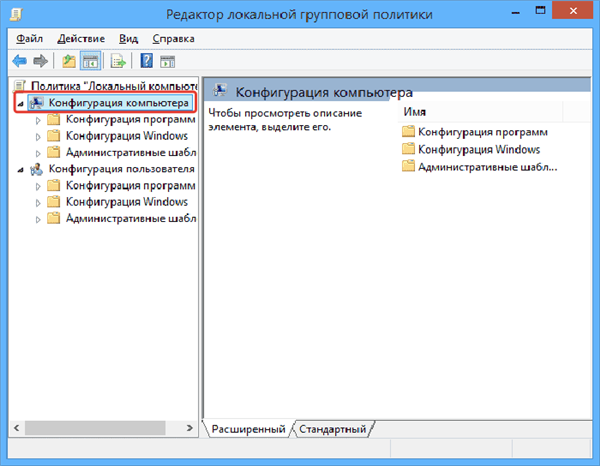This screenshot has width=600, height=466.
Task: Collapse the Конфигурация пользователя tree node
Action: (20, 169)
